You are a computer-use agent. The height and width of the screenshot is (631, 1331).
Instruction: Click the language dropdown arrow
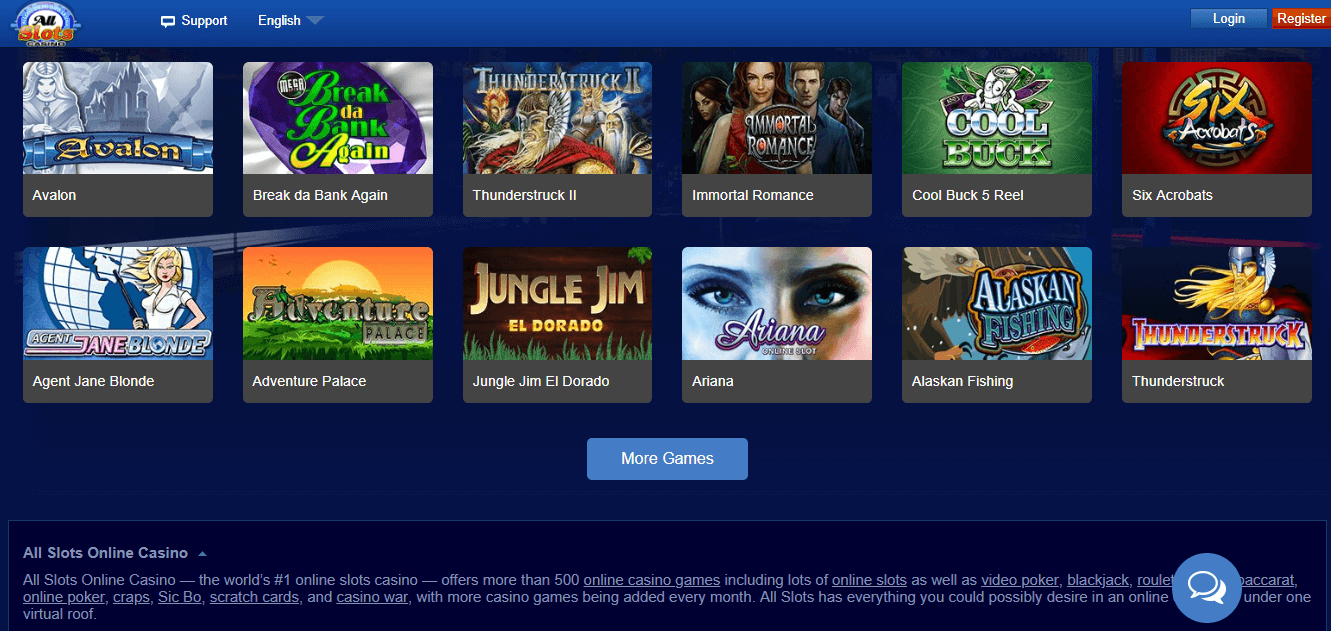[315, 20]
